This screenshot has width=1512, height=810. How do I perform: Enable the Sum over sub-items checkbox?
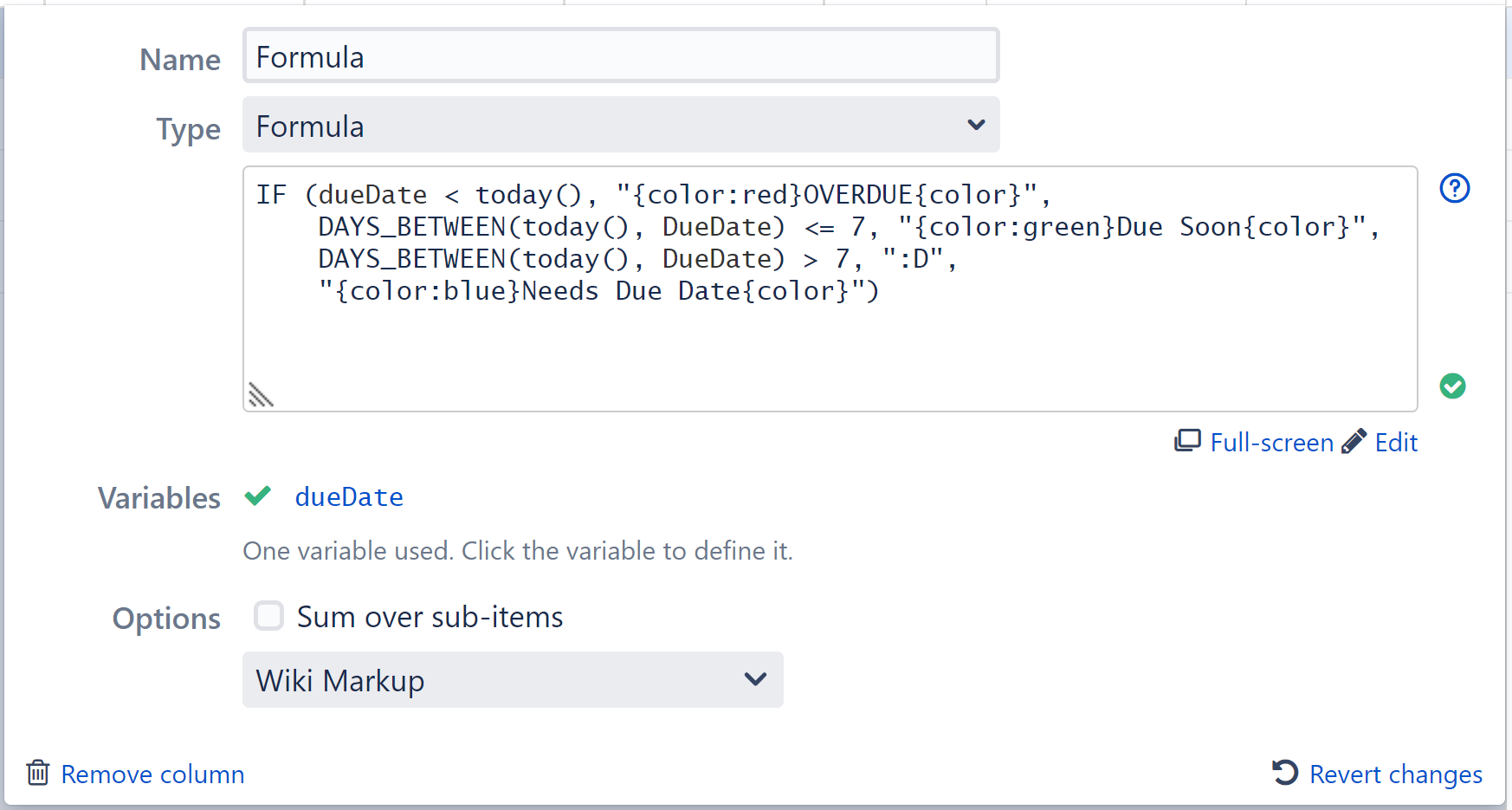coord(269,616)
